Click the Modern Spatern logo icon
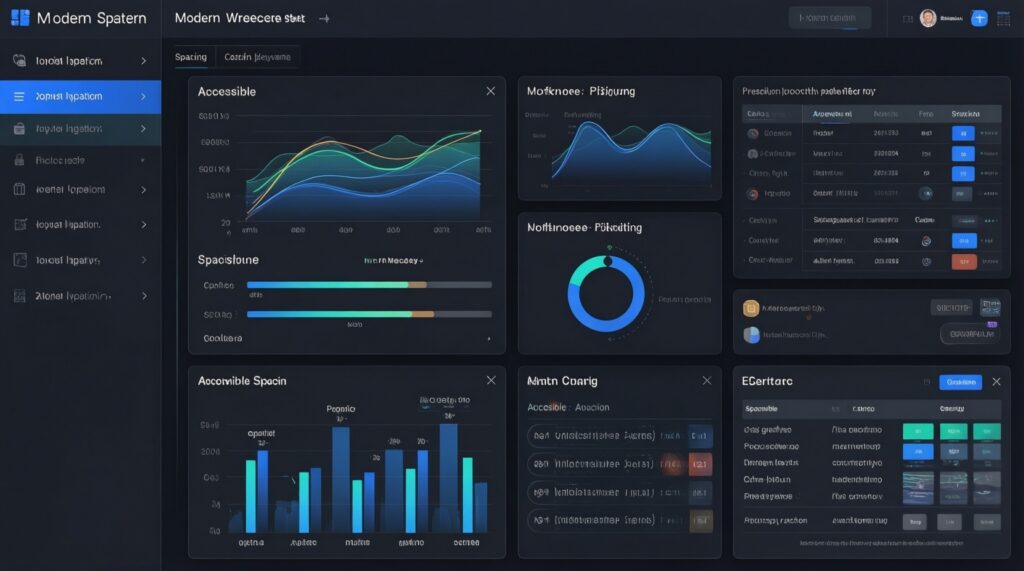Viewport: 1024px width, 571px height. pos(20,18)
